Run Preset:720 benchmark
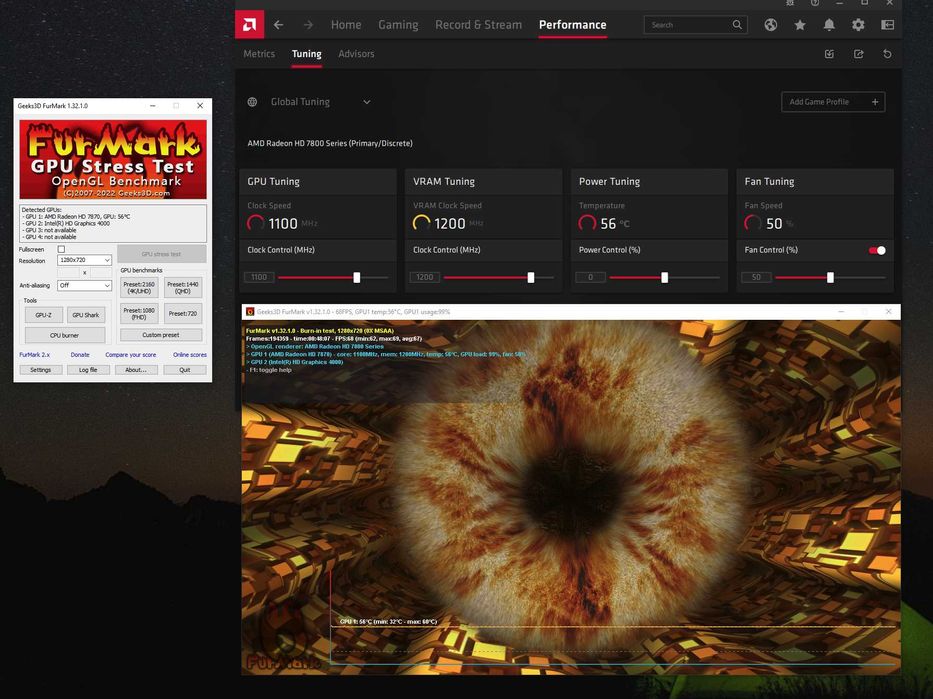The width and height of the screenshot is (933, 699). [183, 314]
